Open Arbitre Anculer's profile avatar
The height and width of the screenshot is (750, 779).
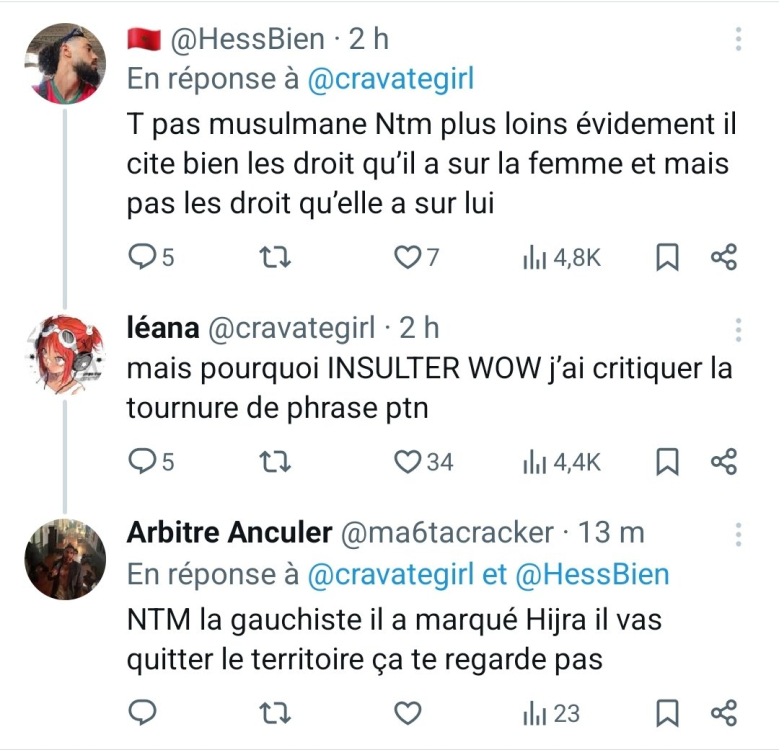(x=65, y=559)
